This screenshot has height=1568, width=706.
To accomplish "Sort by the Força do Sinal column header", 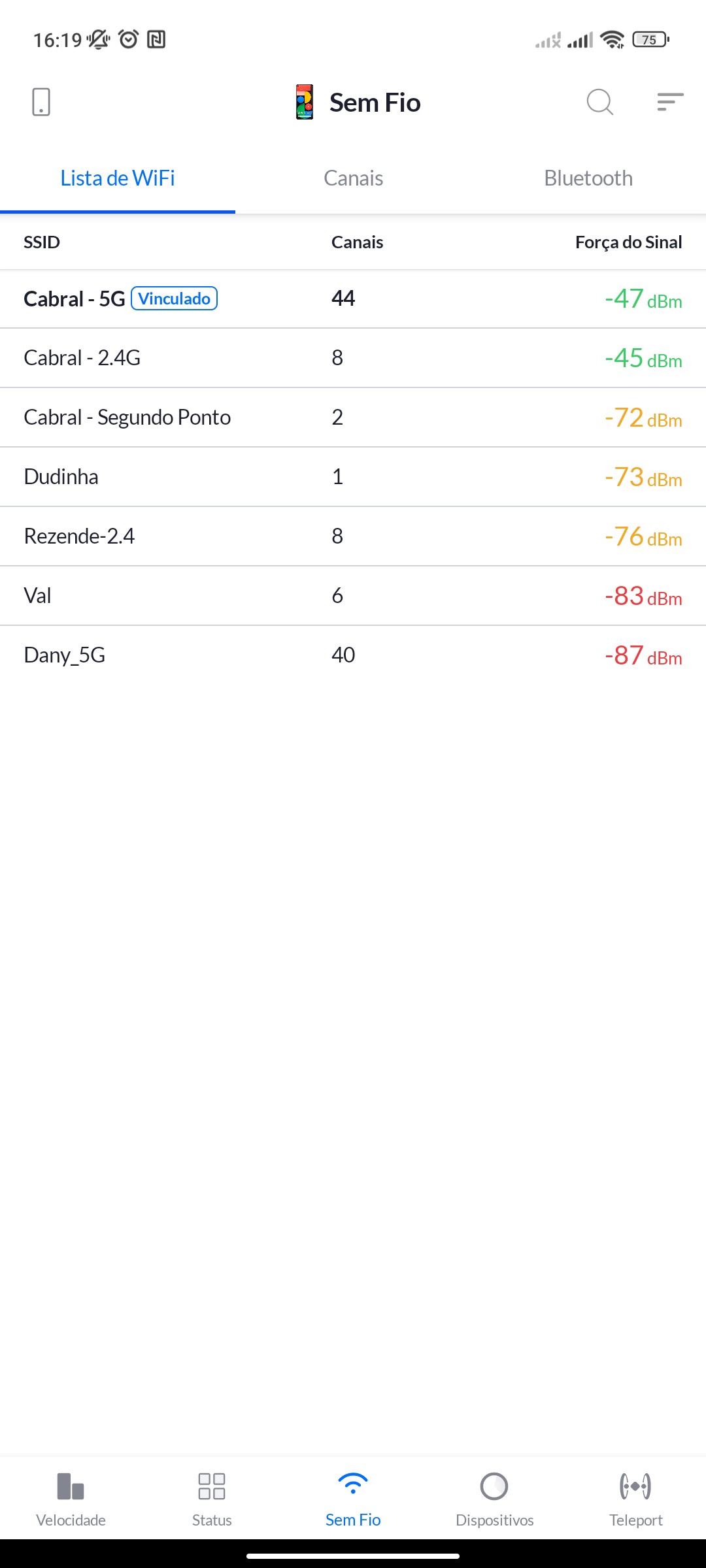I will [628, 242].
